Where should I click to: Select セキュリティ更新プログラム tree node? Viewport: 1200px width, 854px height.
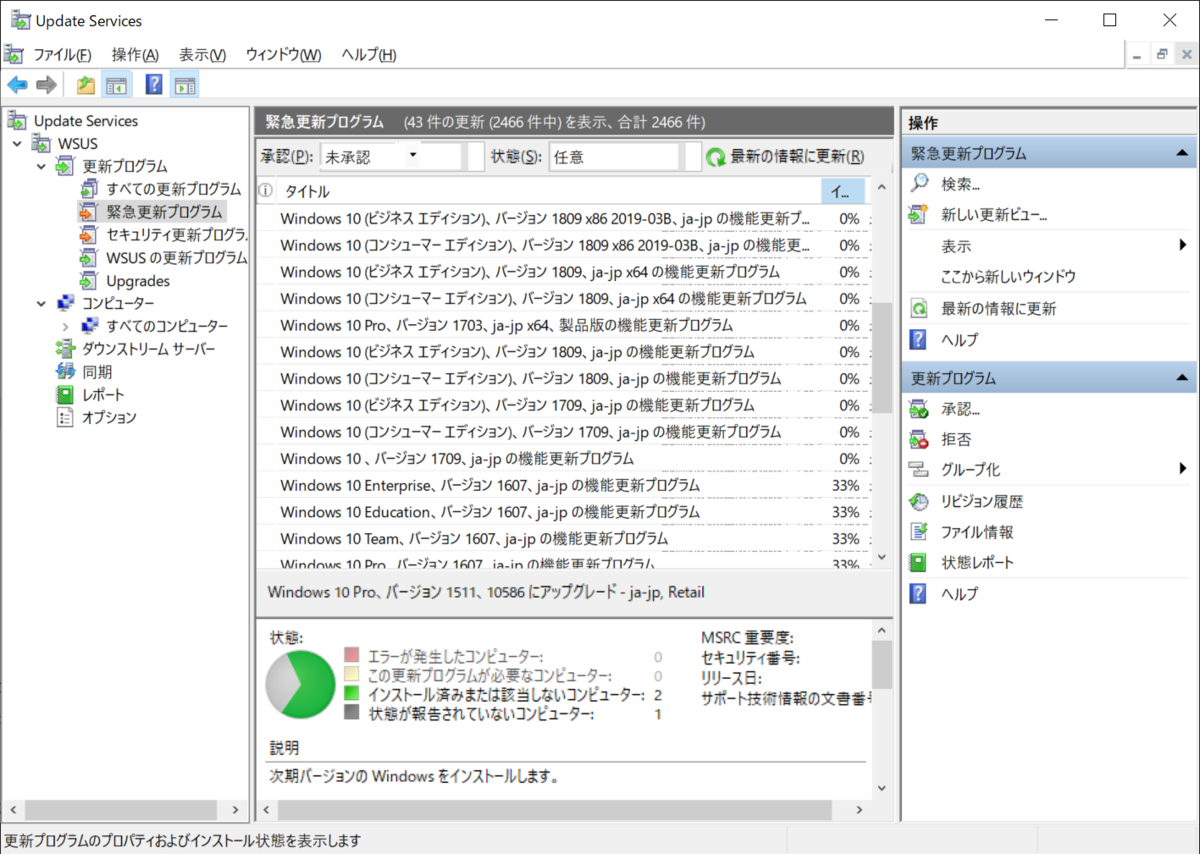[176, 235]
